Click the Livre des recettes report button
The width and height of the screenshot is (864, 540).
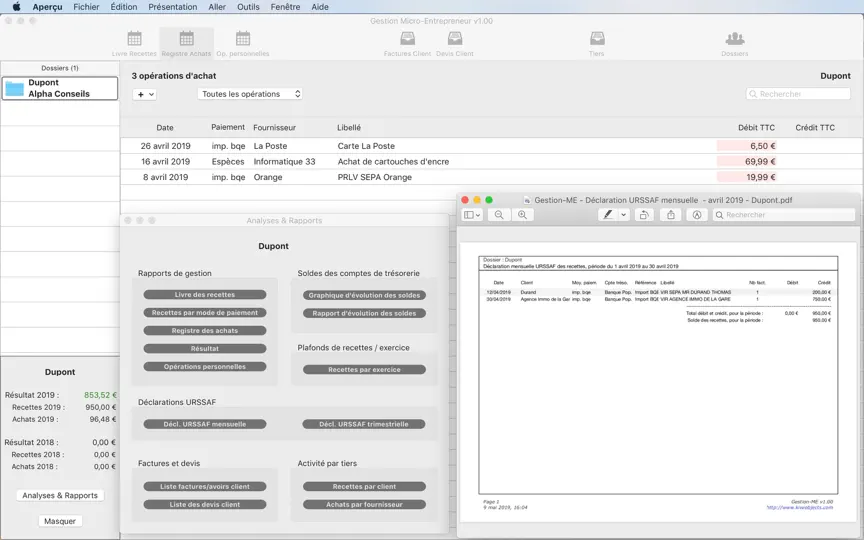coord(205,295)
